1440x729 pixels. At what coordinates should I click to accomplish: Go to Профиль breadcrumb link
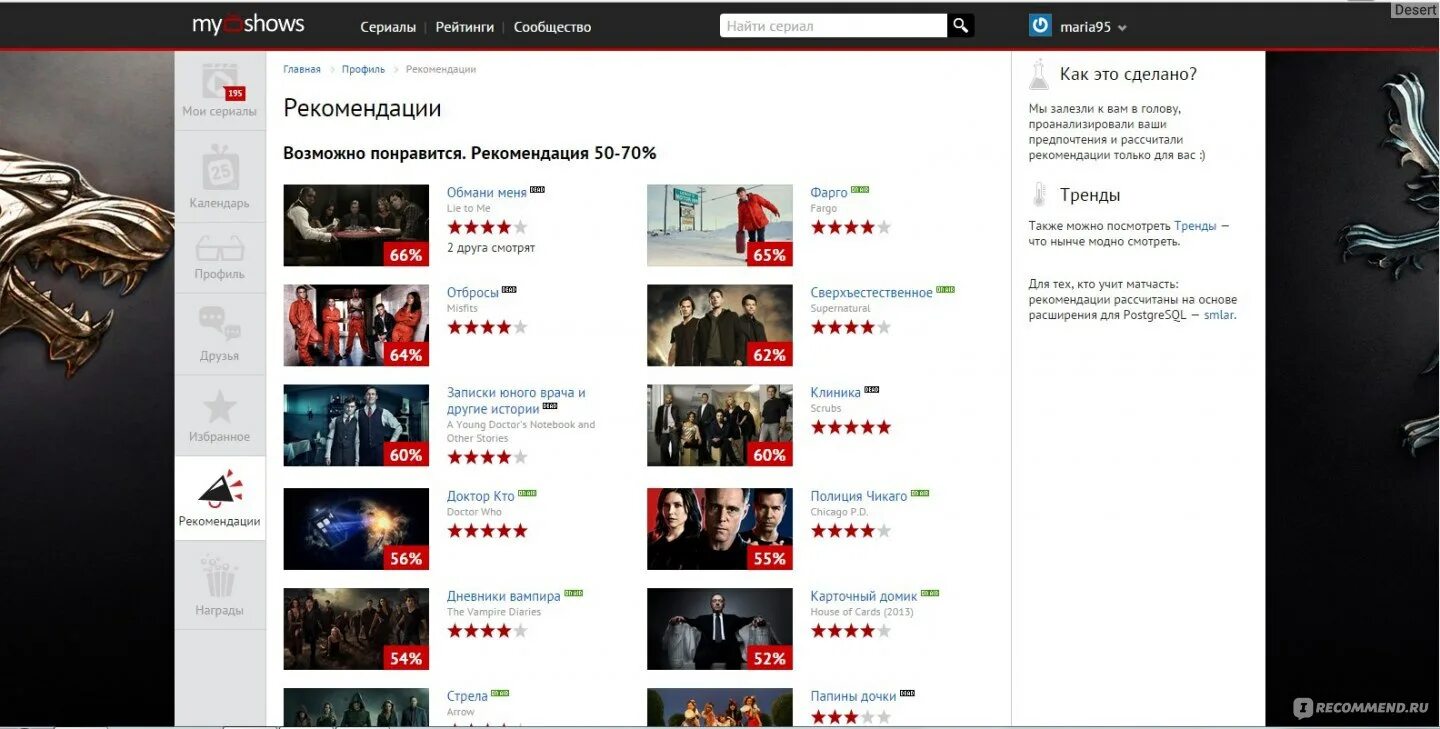coord(363,70)
